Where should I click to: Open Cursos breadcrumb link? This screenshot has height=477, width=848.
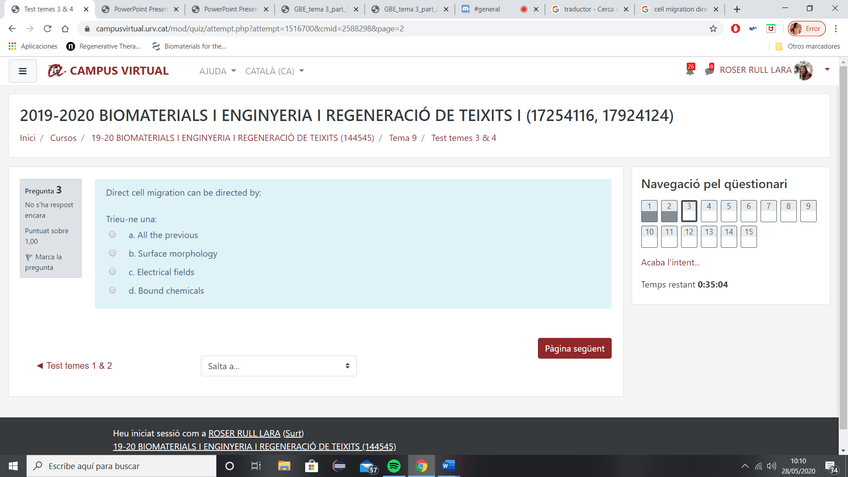(63, 138)
